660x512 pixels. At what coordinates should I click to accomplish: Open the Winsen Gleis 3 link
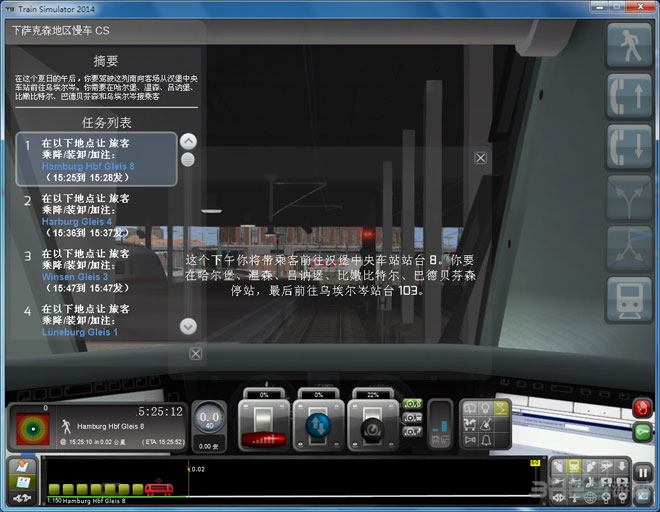pos(75,277)
